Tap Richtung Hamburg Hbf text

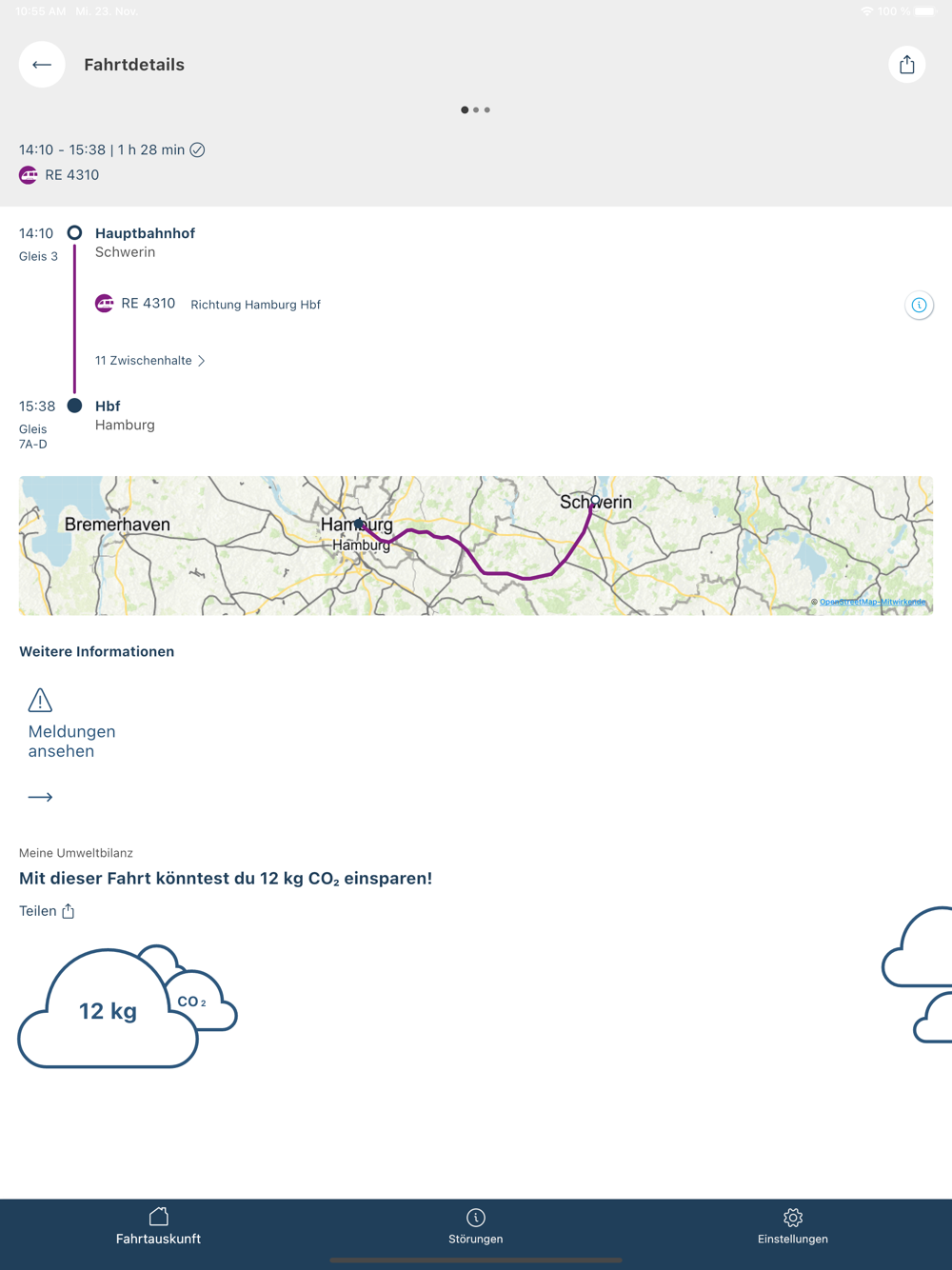pyautogui.click(x=255, y=305)
